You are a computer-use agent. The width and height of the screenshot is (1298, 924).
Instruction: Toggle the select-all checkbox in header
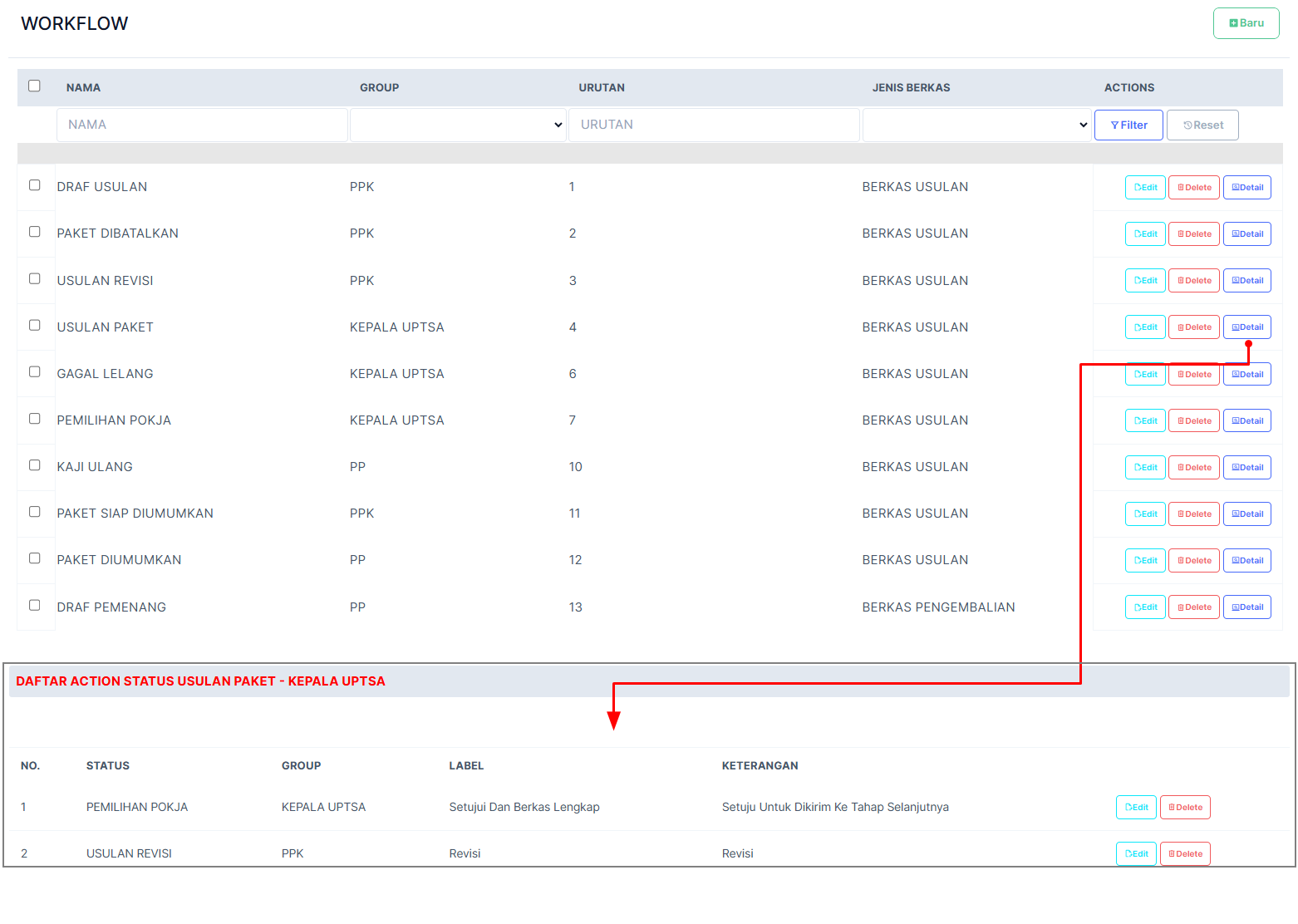34,86
